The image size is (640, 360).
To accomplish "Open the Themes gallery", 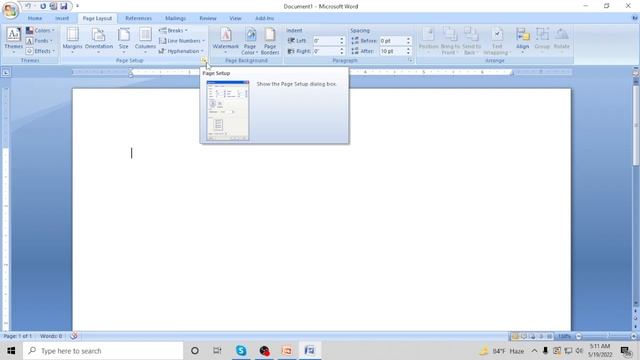I will click(13, 41).
